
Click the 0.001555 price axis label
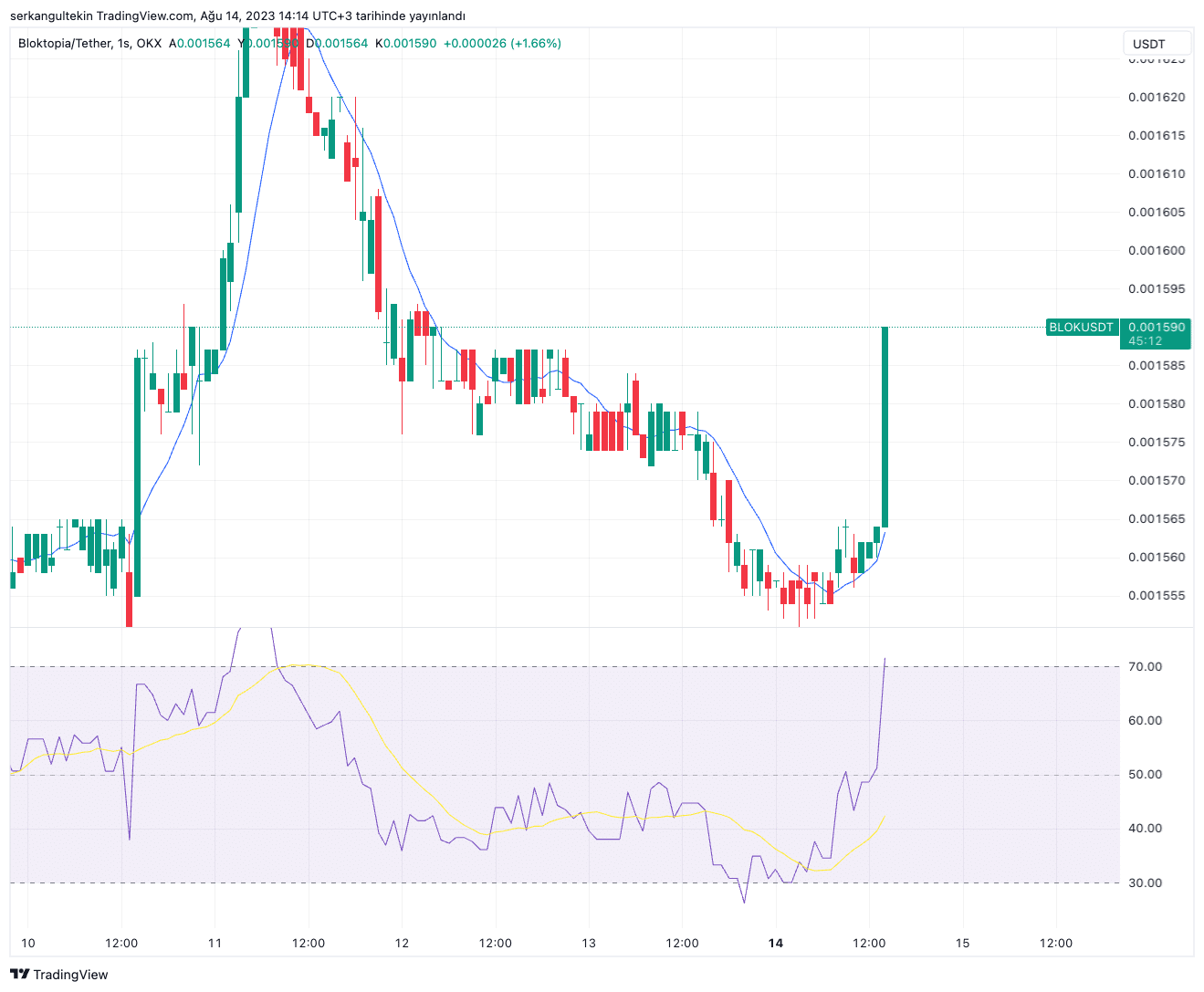pyautogui.click(x=1157, y=596)
